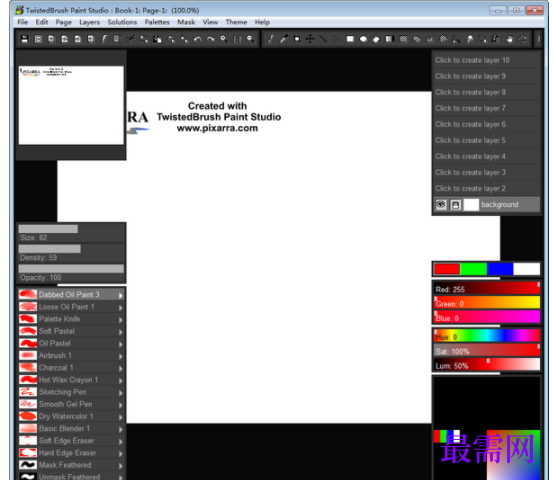This screenshot has width=553, height=480.
Task: Open the Palettes menu
Action: 157,22
